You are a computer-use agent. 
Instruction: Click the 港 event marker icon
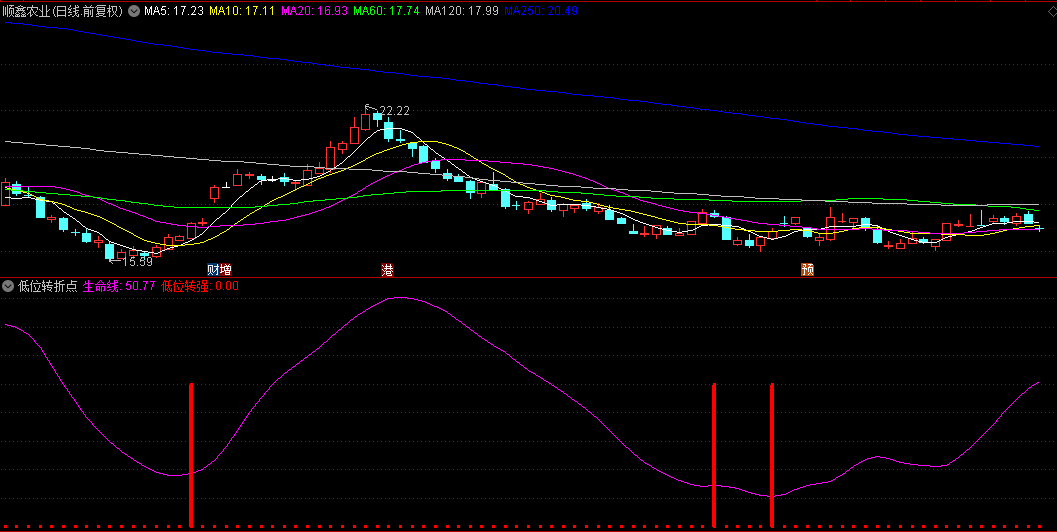[x=388, y=270]
